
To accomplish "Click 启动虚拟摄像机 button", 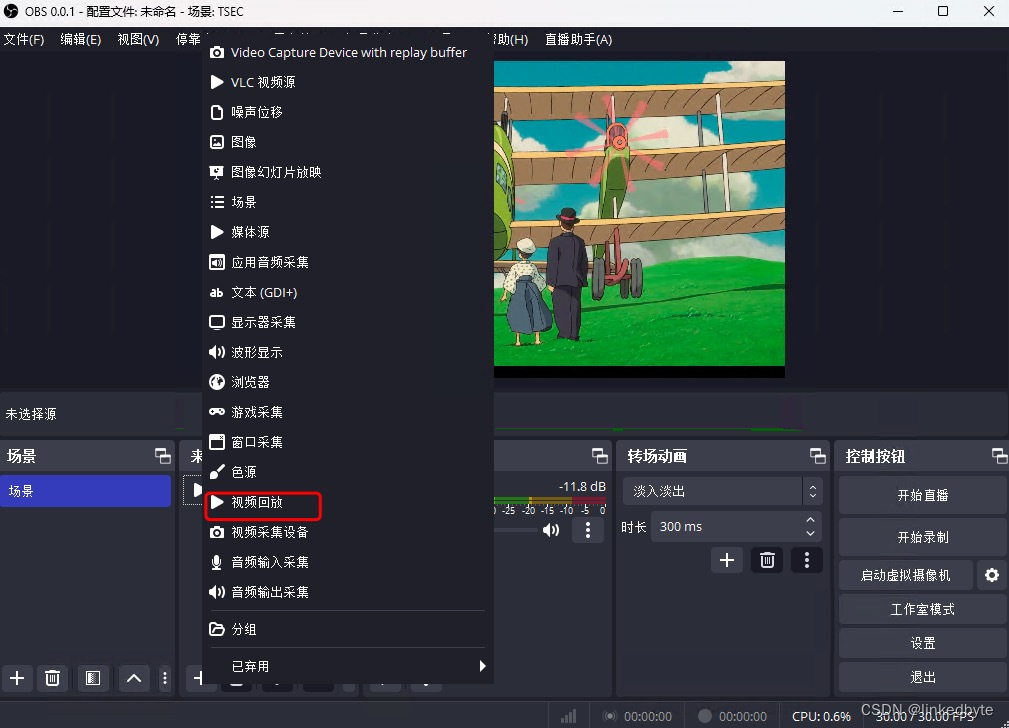I will (x=905, y=575).
